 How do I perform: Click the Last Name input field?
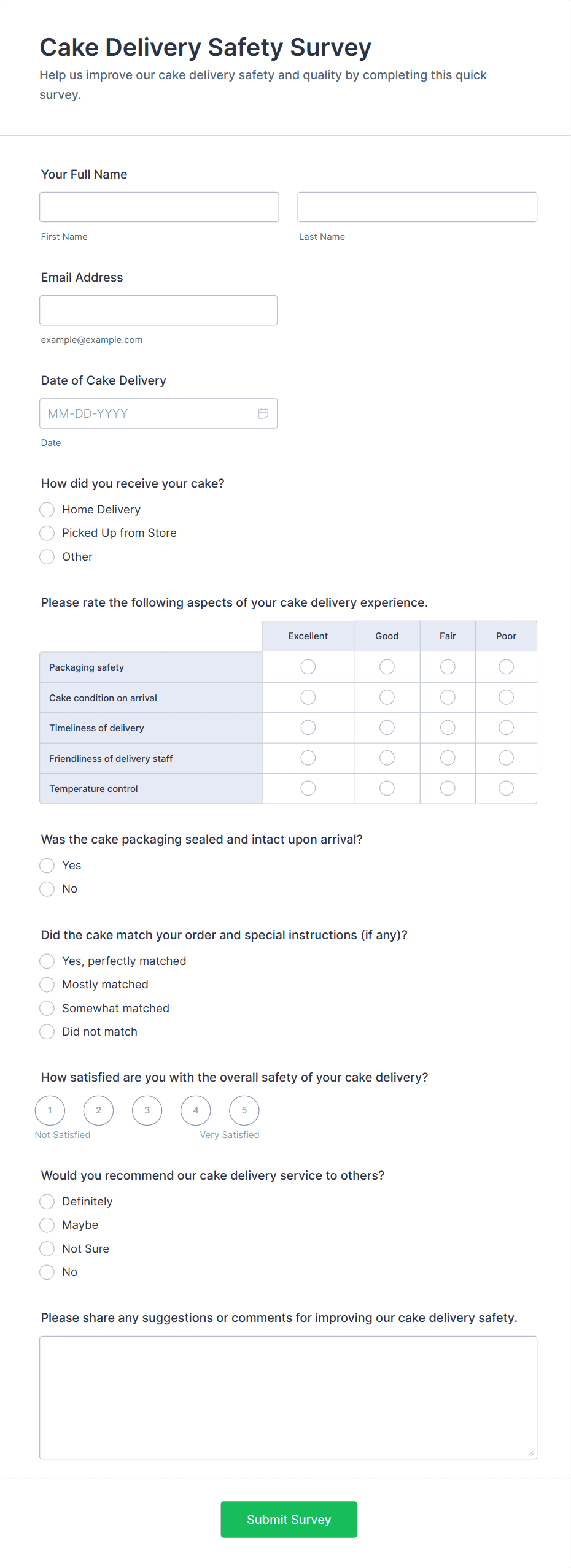coord(417,207)
